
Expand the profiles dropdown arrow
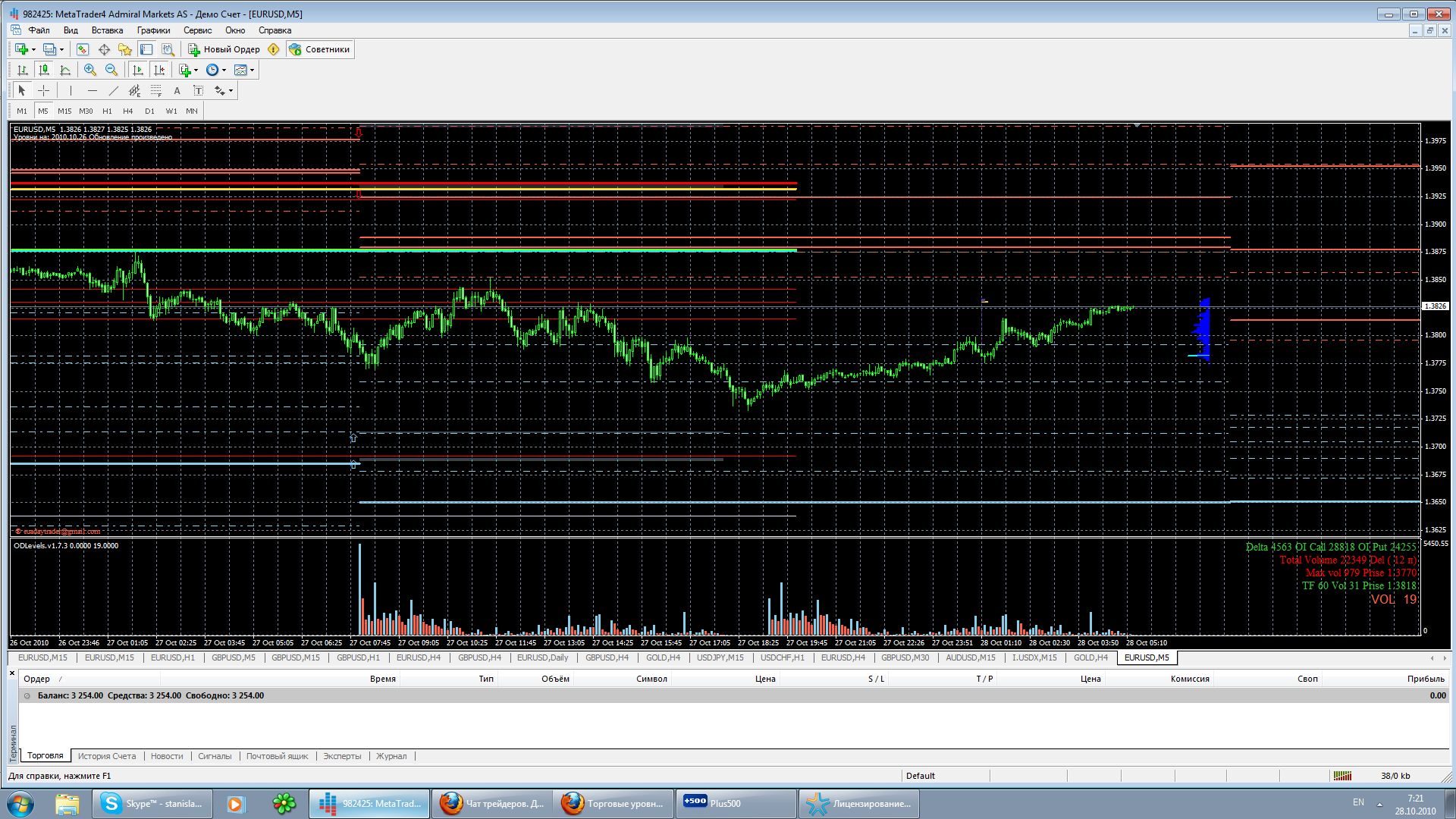pos(61,49)
